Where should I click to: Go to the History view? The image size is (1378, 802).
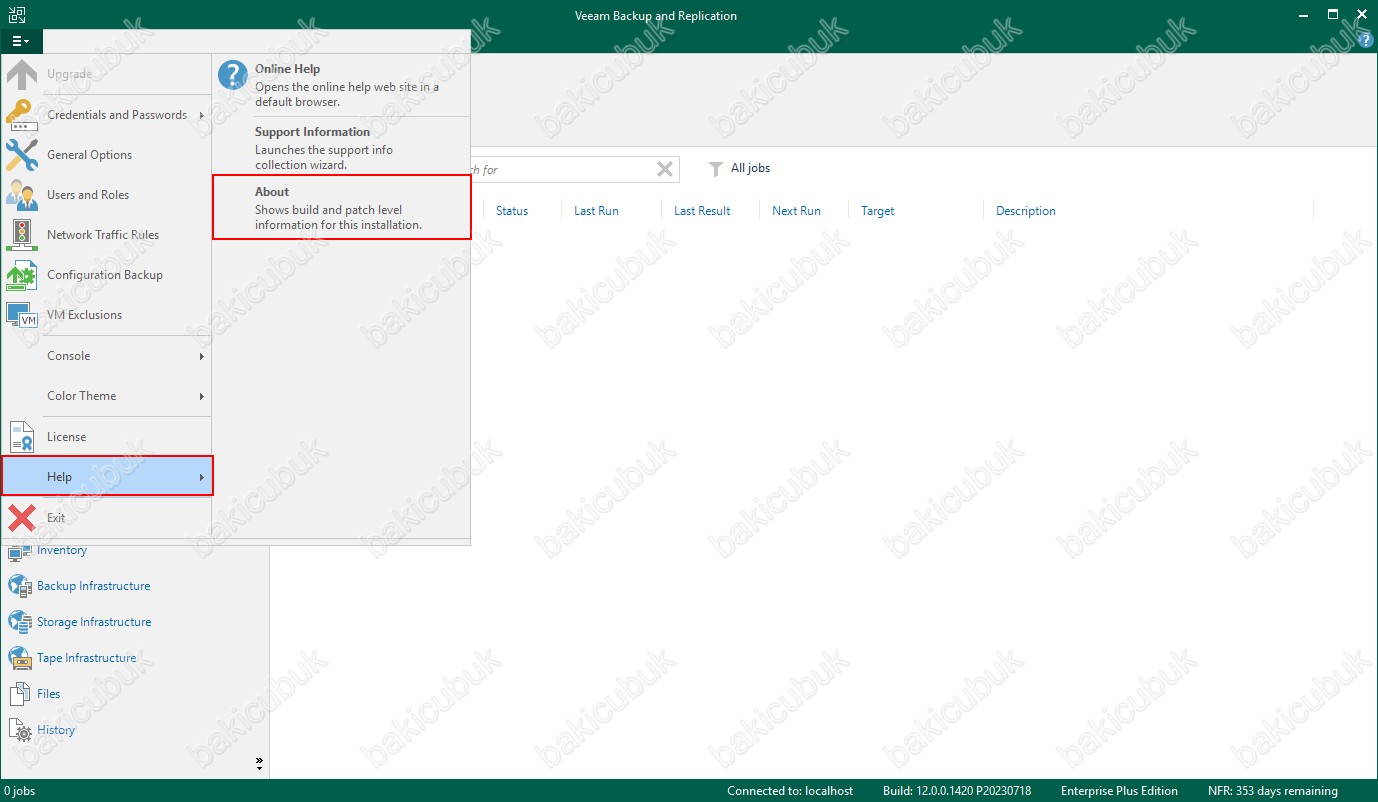56,730
